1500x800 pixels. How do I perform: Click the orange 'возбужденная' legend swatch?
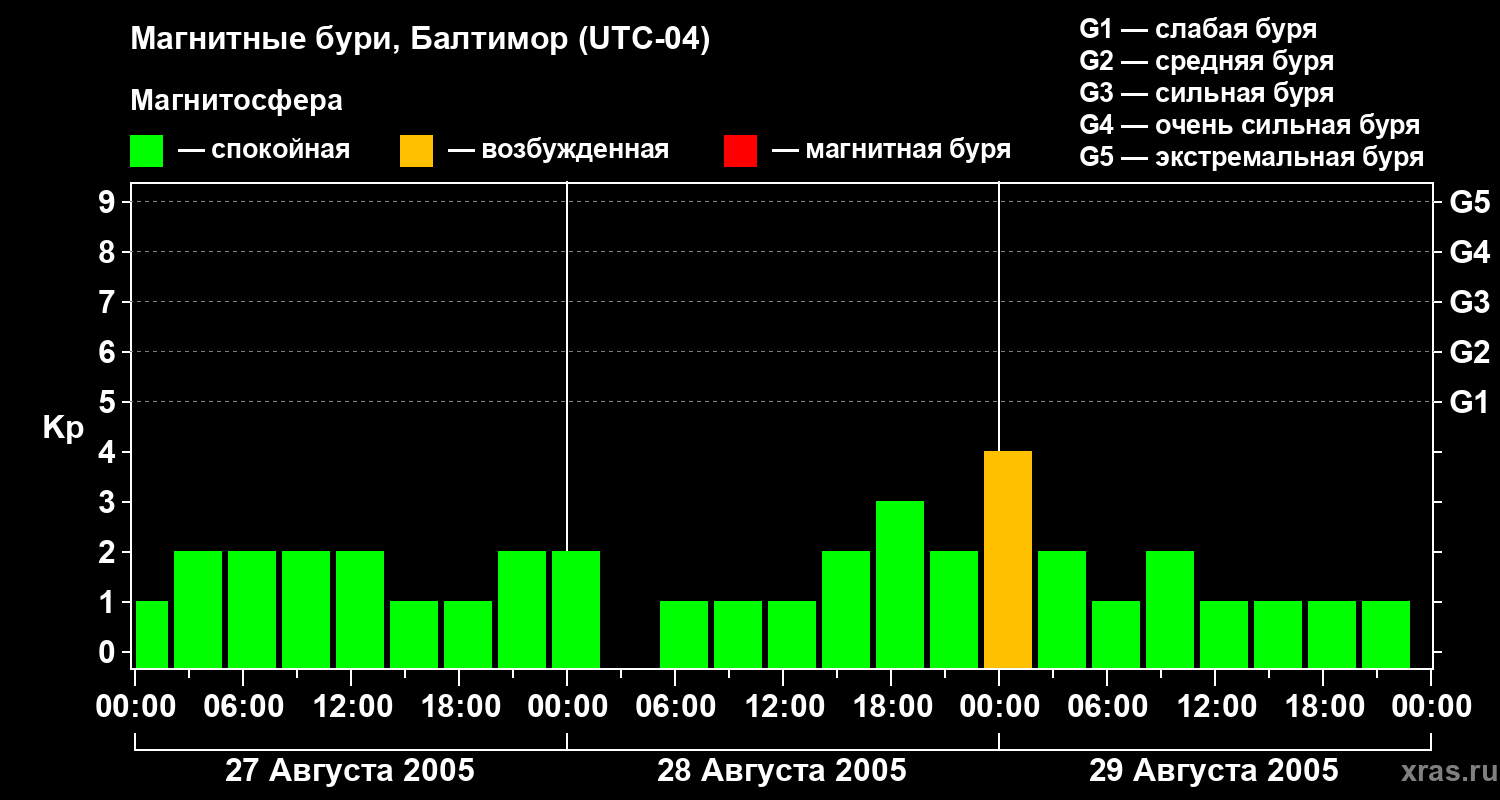click(x=416, y=151)
